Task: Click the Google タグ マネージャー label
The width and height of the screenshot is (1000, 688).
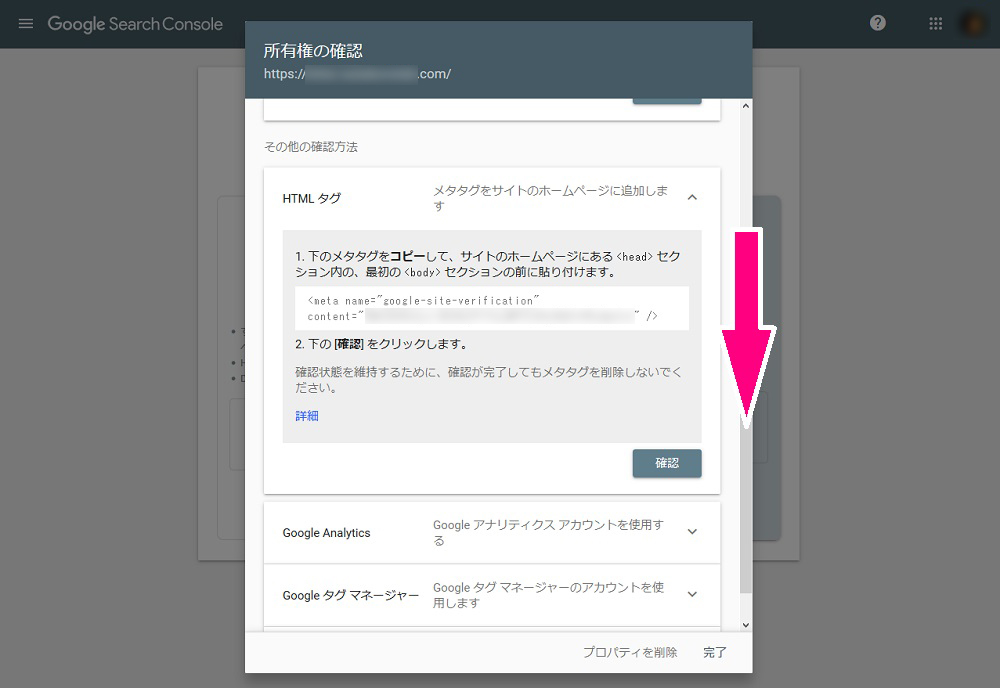Action: coord(351,596)
